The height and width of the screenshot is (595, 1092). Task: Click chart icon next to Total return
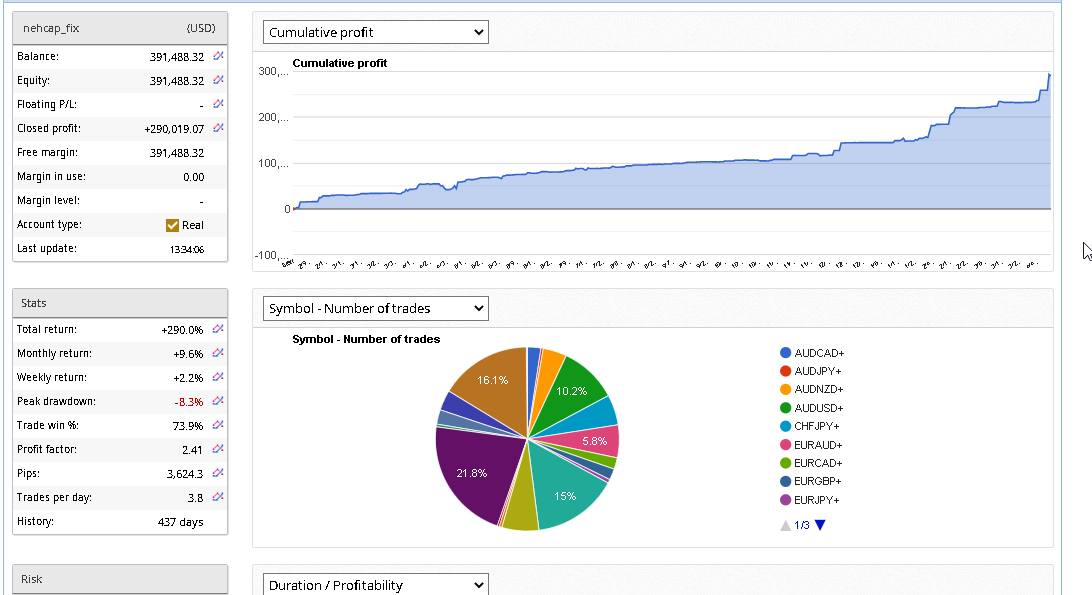(218, 329)
